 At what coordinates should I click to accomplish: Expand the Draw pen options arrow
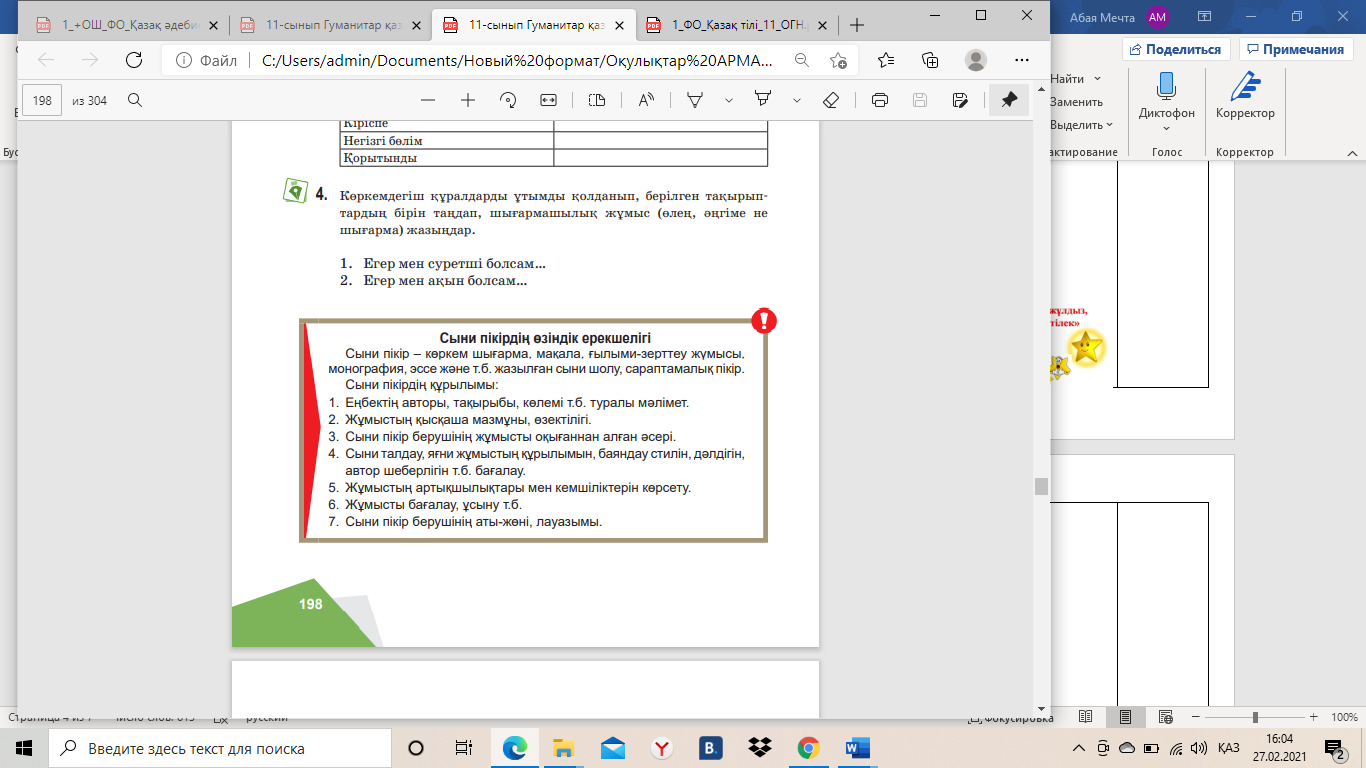(x=729, y=100)
